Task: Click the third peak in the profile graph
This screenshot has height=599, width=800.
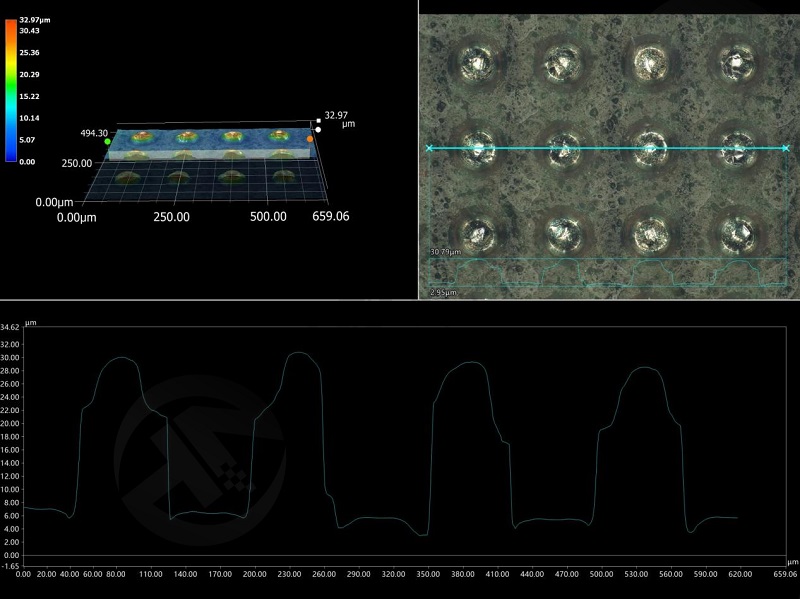Action: pyautogui.click(x=472, y=363)
